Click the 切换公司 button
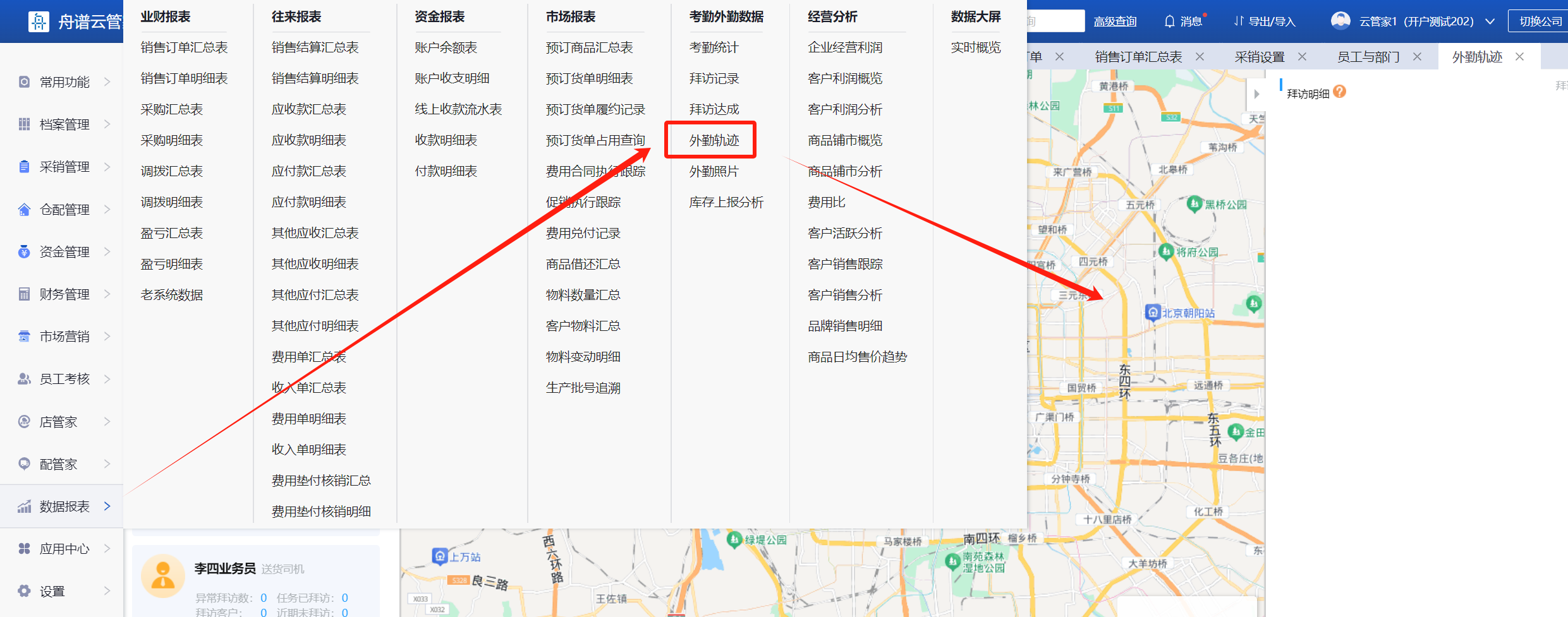Viewport: 1568px width, 617px height. pos(1540,21)
